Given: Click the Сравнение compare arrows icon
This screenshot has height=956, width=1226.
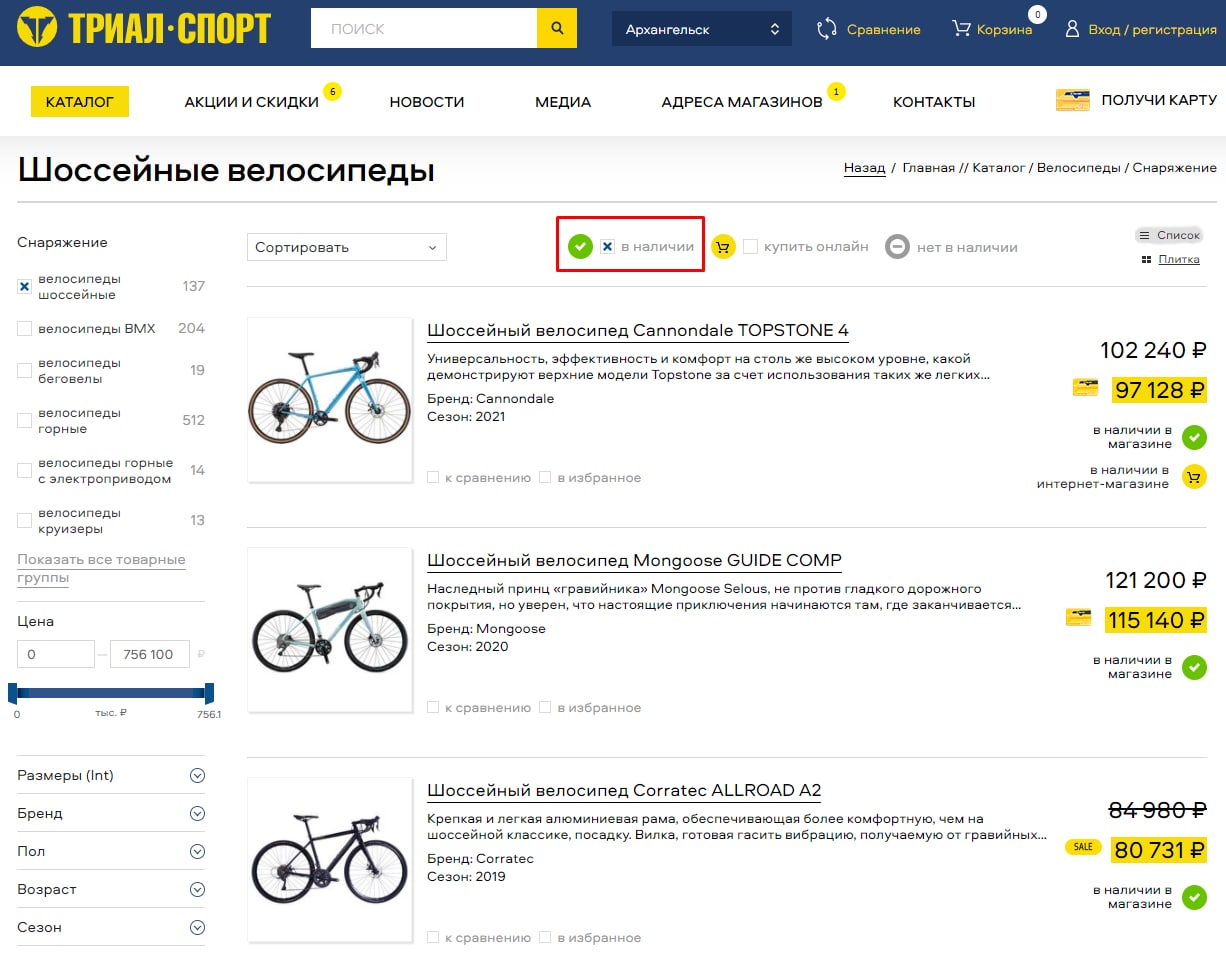Looking at the screenshot, I should tap(826, 29).
